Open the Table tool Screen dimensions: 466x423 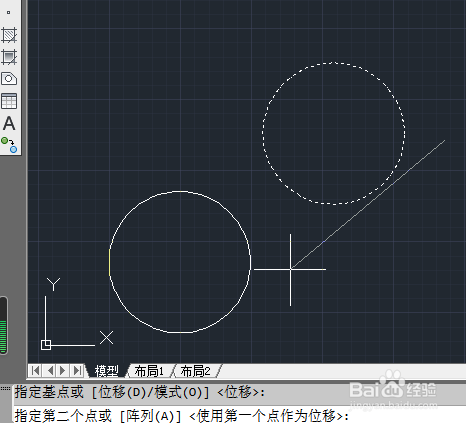9,101
